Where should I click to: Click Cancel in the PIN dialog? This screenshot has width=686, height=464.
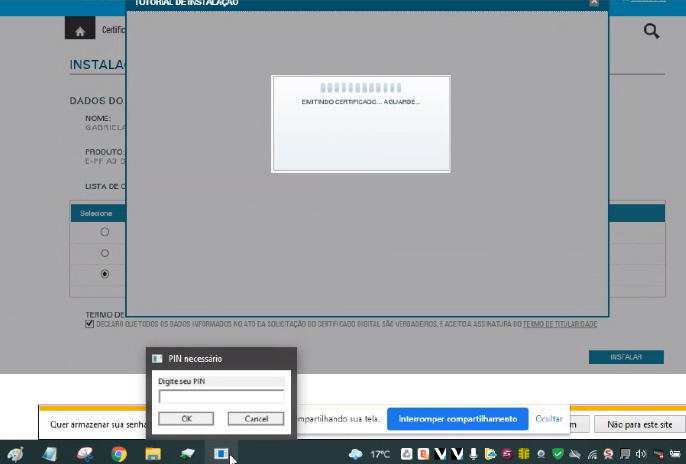tap(256, 418)
